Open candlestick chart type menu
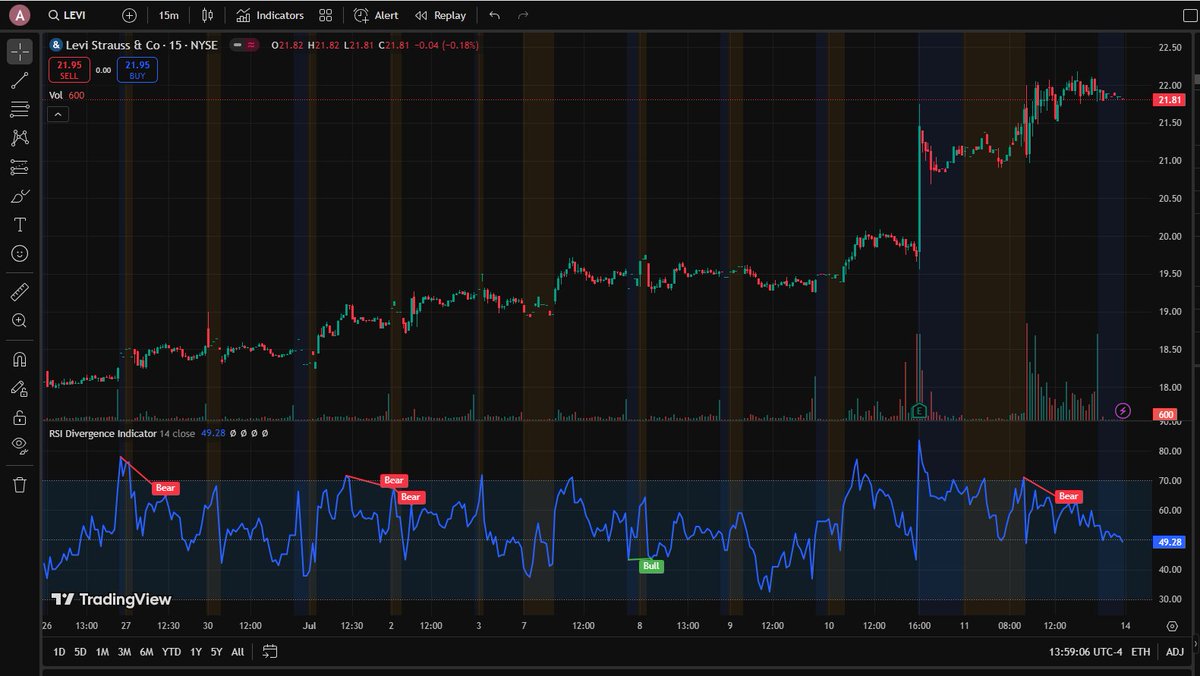 click(207, 16)
